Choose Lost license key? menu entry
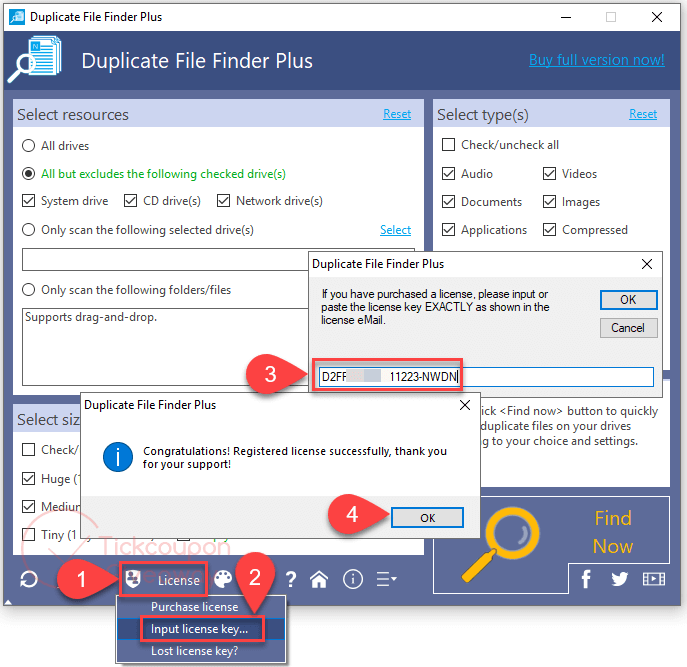The image size is (687, 667). point(201,651)
